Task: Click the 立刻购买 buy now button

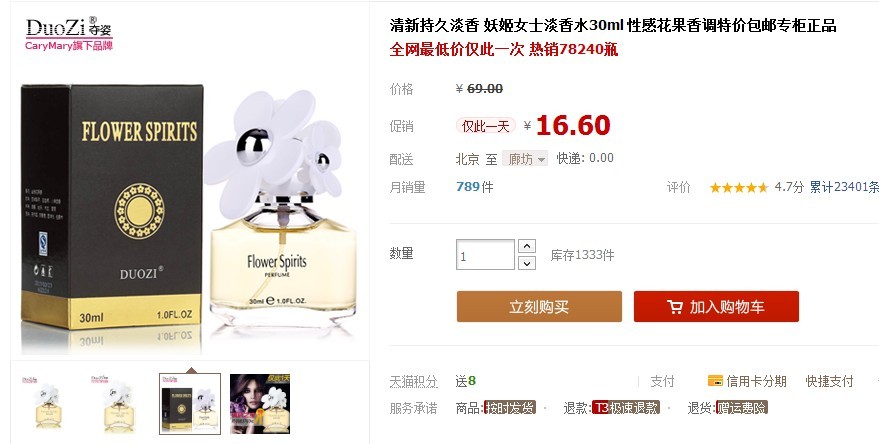Action: coord(539,306)
